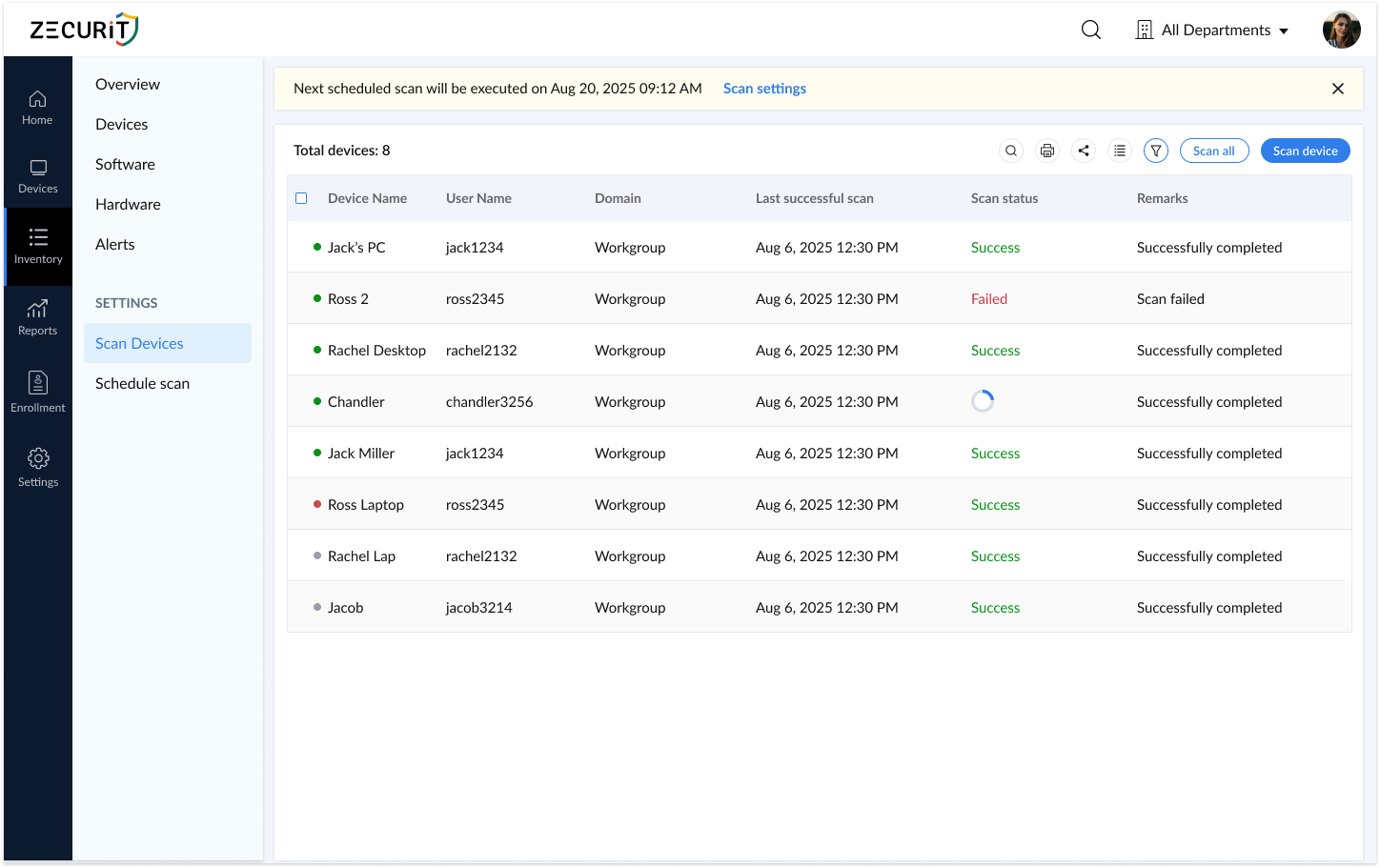Expand the All Departments dropdown
Viewport: 1380px width, 868px height.
click(x=1212, y=30)
